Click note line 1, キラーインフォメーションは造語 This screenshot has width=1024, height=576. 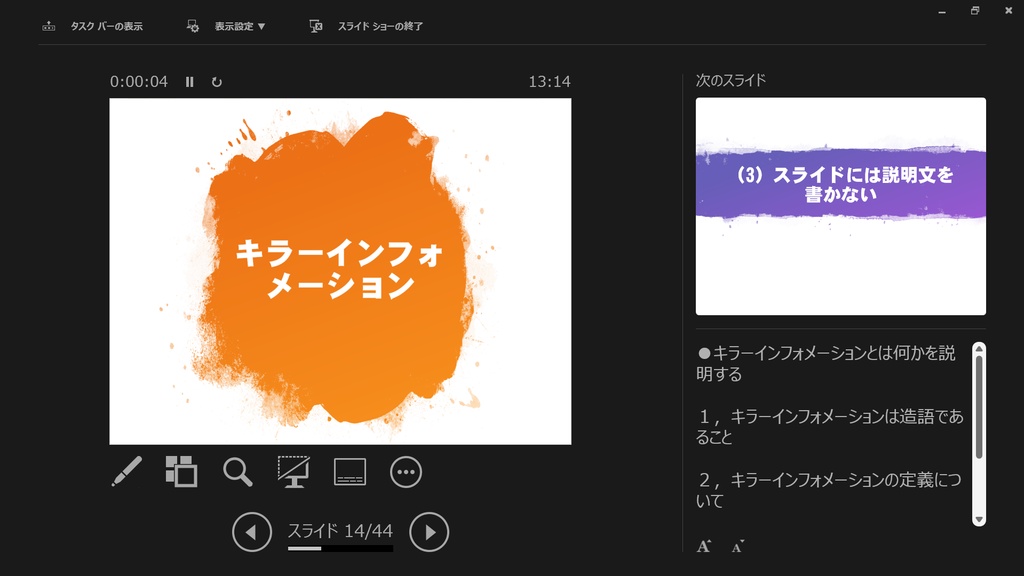pos(830,426)
